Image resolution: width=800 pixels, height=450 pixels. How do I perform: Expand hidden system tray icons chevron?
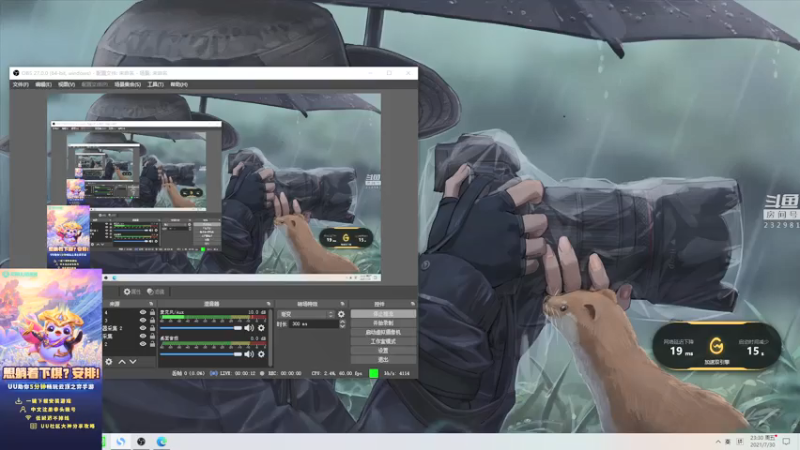[718, 441]
